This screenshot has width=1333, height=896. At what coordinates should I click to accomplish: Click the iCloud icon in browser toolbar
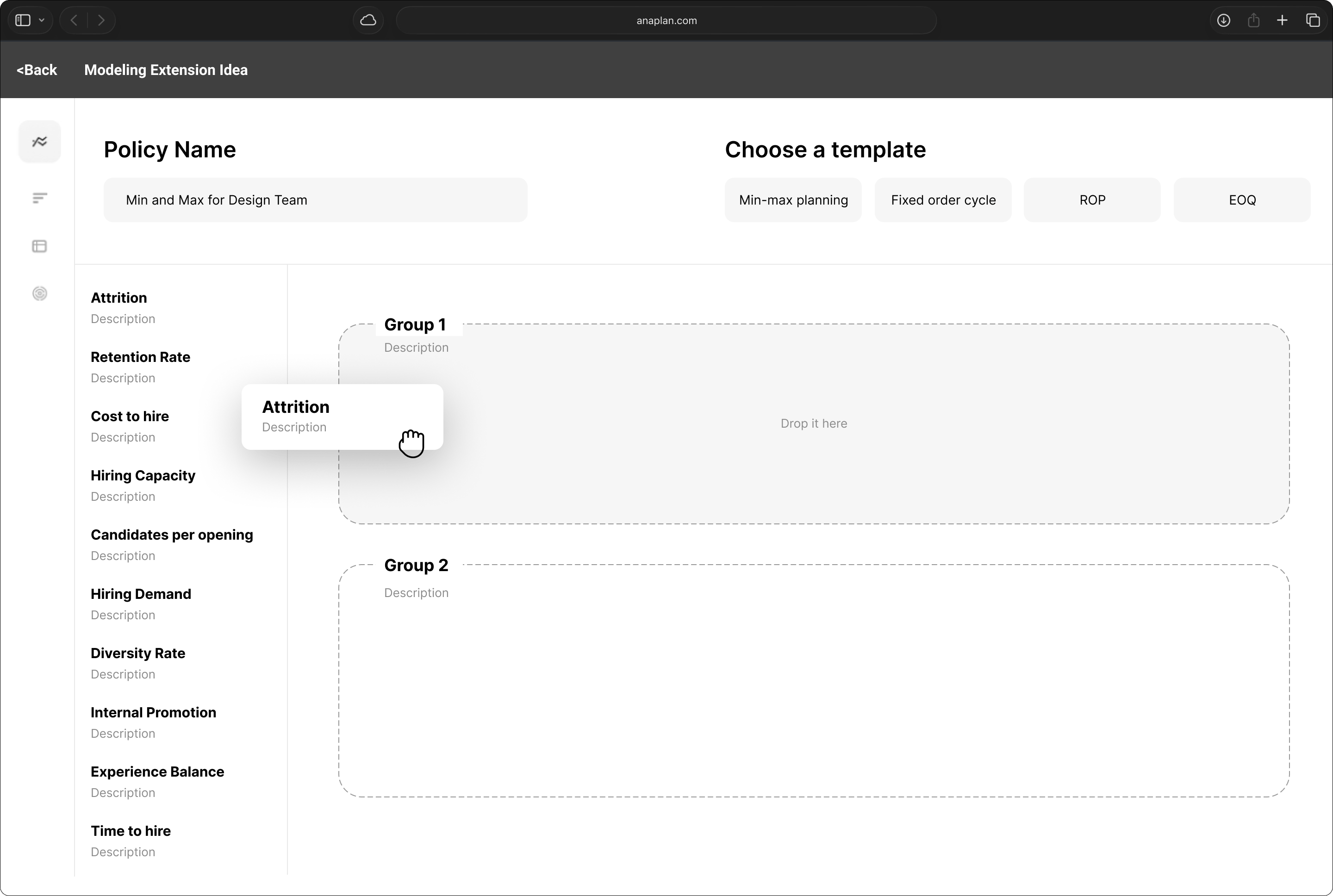pos(368,20)
